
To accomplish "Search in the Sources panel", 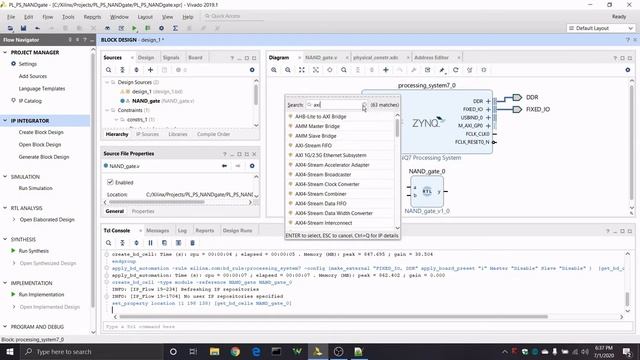I will (109, 70).
